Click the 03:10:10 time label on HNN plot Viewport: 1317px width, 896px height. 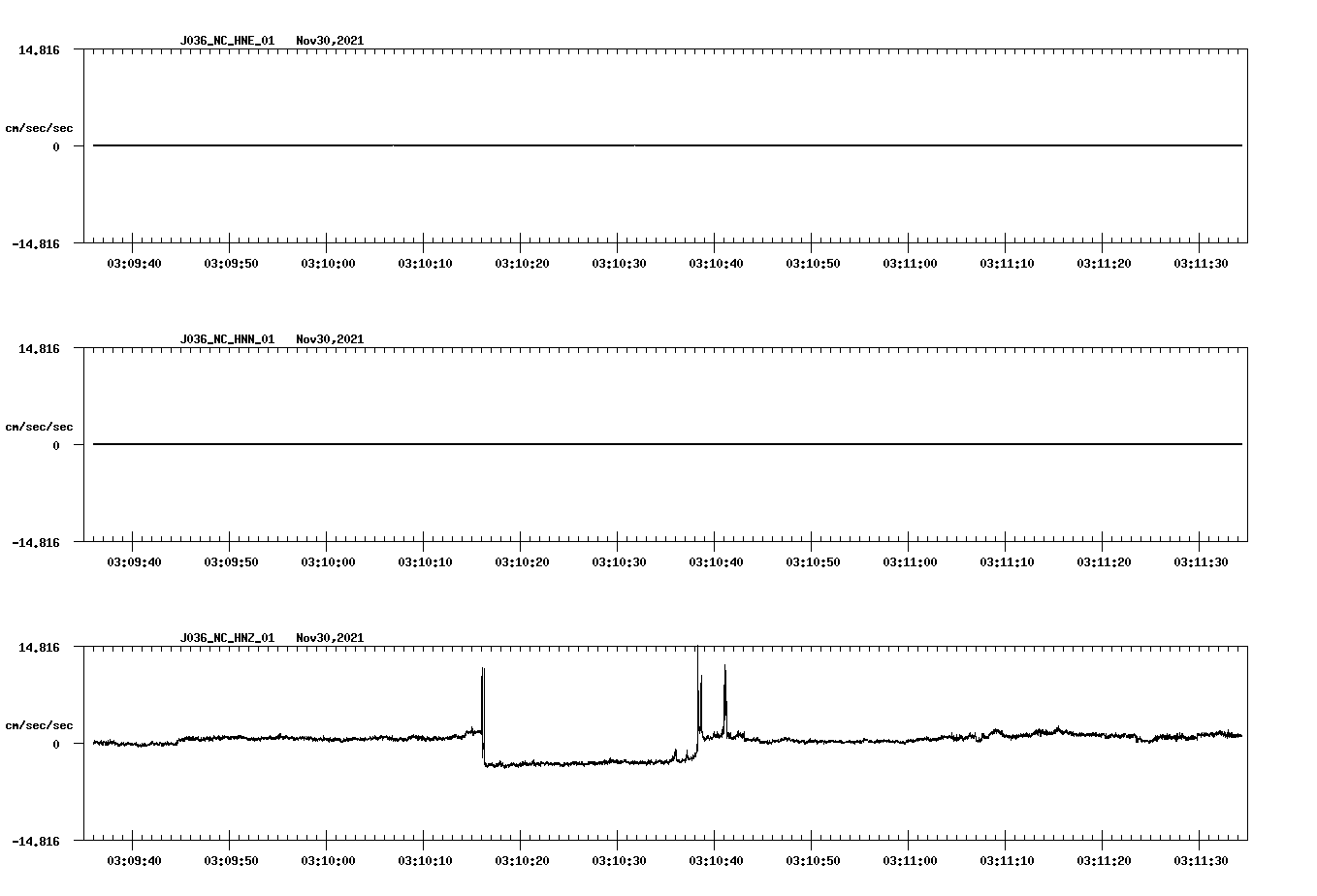tap(425, 562)
